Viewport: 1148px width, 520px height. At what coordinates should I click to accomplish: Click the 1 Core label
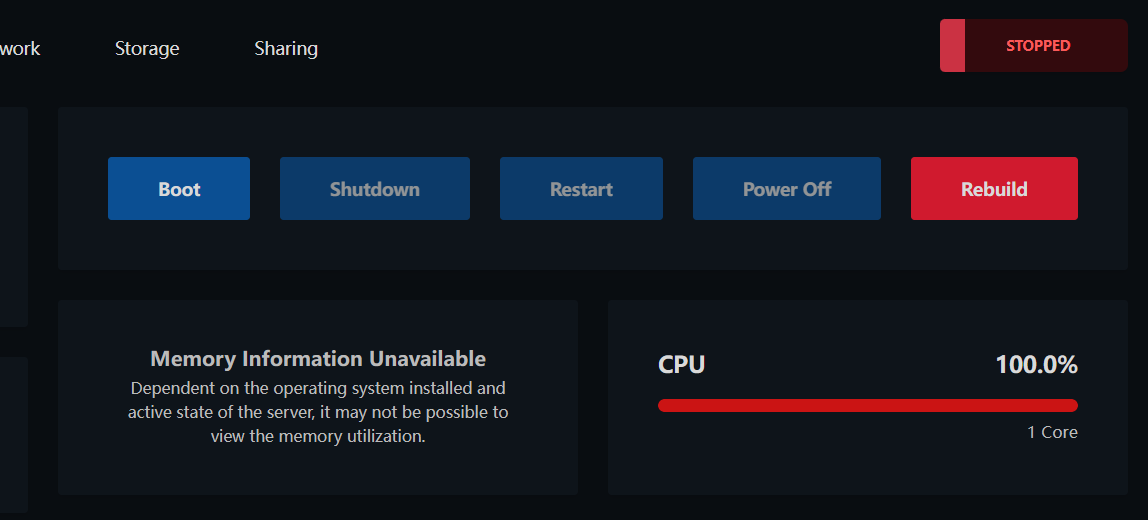[x=1052, y=432]
